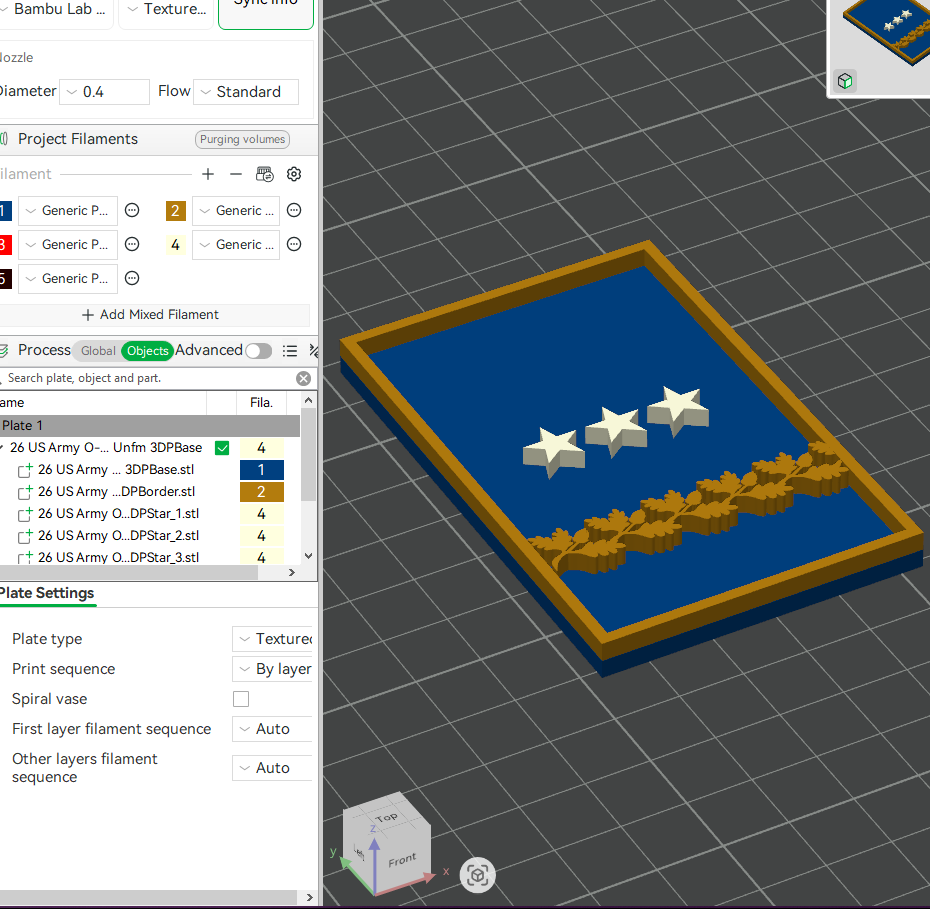This screenshot has height=909, width=930.
Task: Click the Fila. column header
Action: 261,403
